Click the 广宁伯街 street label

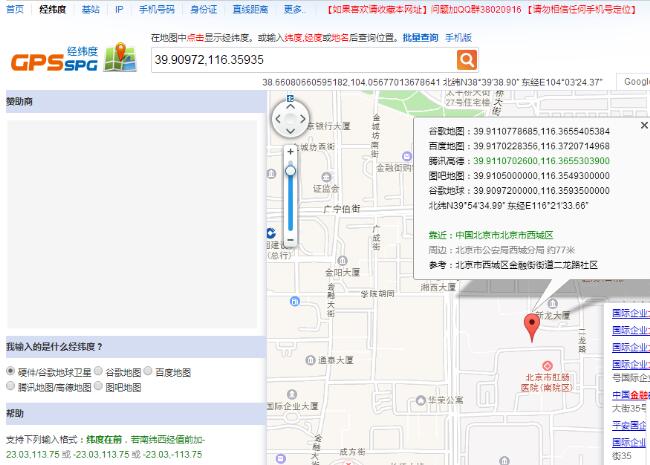click(342, 208)
